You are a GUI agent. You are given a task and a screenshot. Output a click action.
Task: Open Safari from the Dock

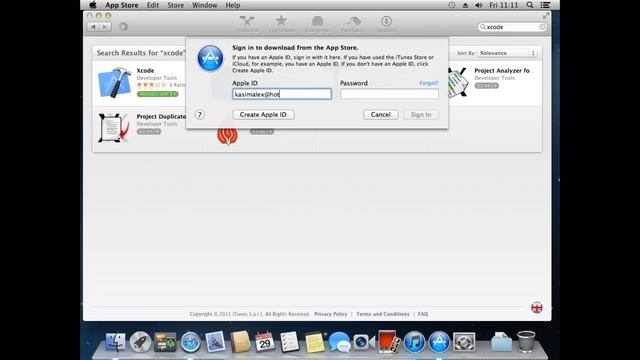[x=190, y=342]
